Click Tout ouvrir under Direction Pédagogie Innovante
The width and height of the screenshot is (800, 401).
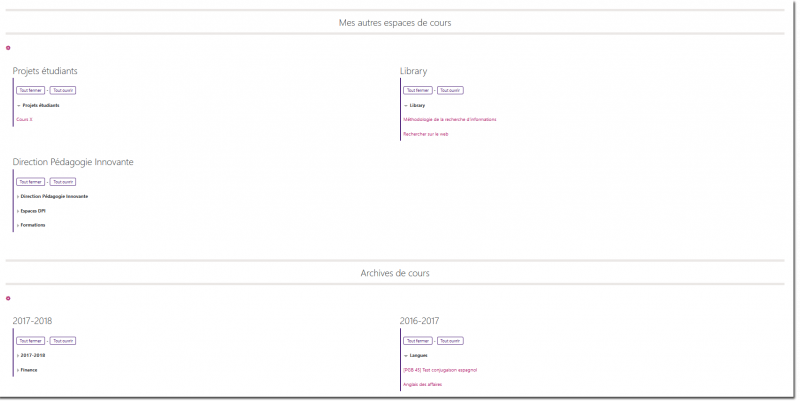coord(63,181)
